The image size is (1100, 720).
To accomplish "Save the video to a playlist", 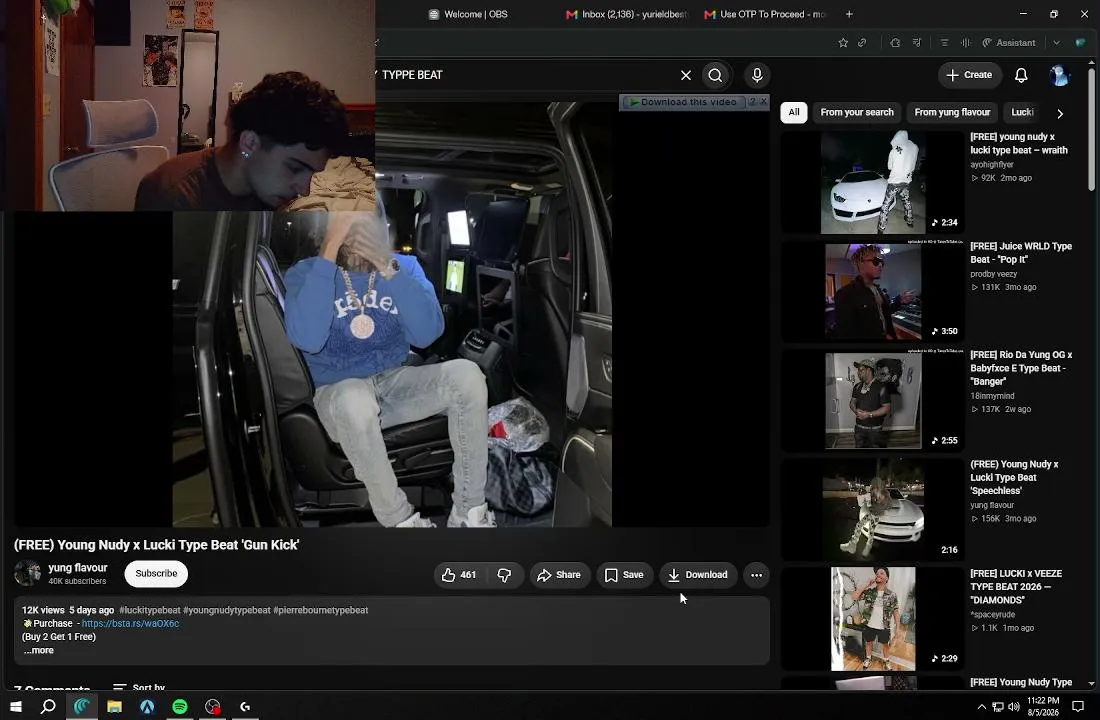I will click(x=624, y=575).
